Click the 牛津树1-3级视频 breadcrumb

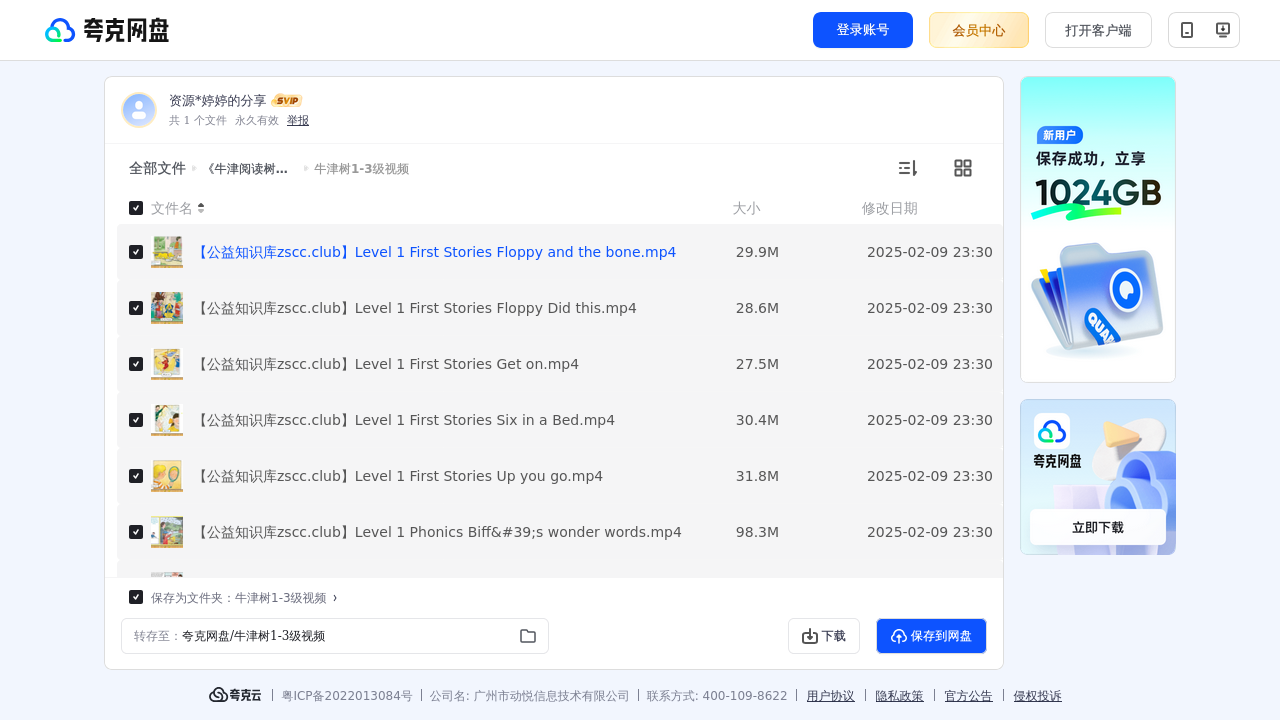[361, 169]
